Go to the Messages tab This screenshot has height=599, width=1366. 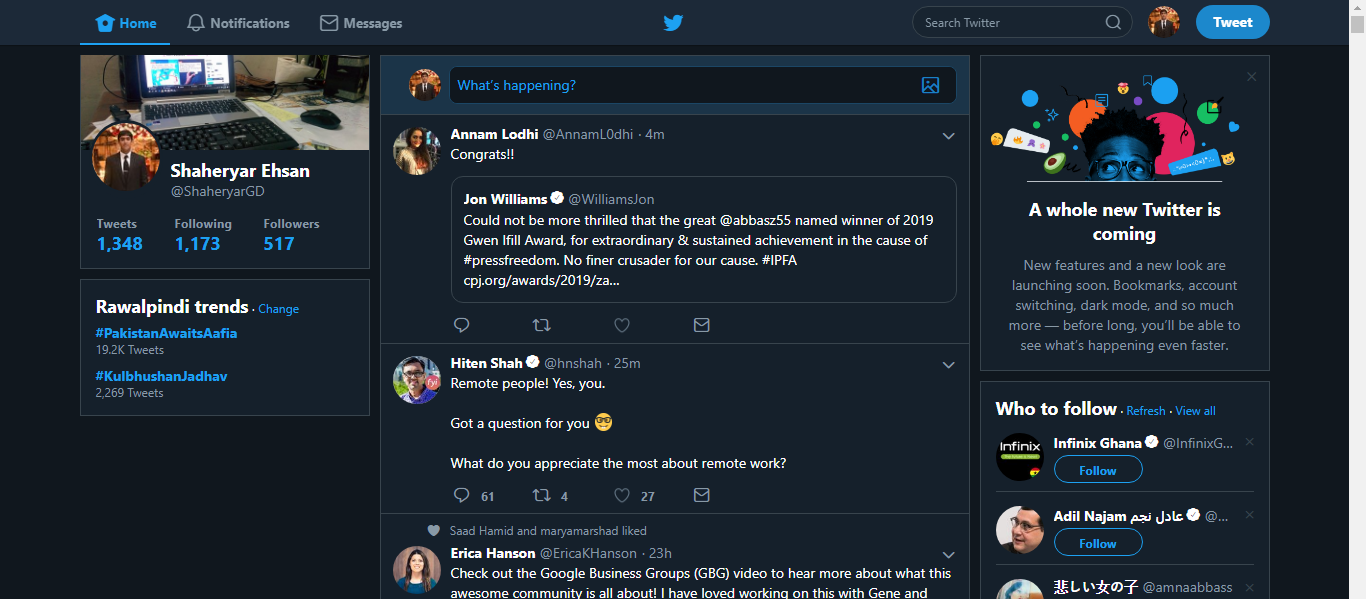(x=361, y=23)
